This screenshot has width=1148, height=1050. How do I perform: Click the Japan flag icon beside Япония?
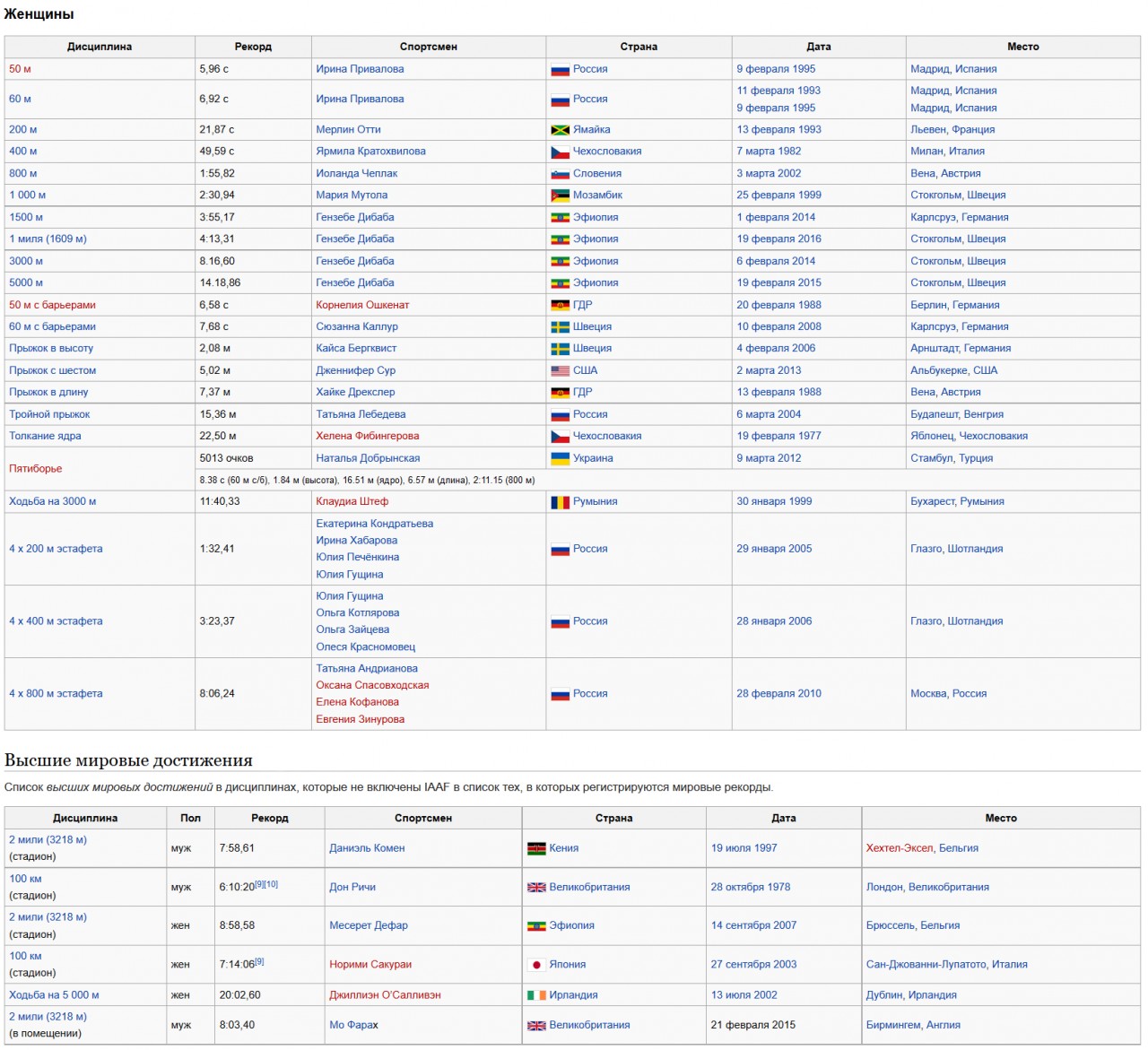click(536, 965)
